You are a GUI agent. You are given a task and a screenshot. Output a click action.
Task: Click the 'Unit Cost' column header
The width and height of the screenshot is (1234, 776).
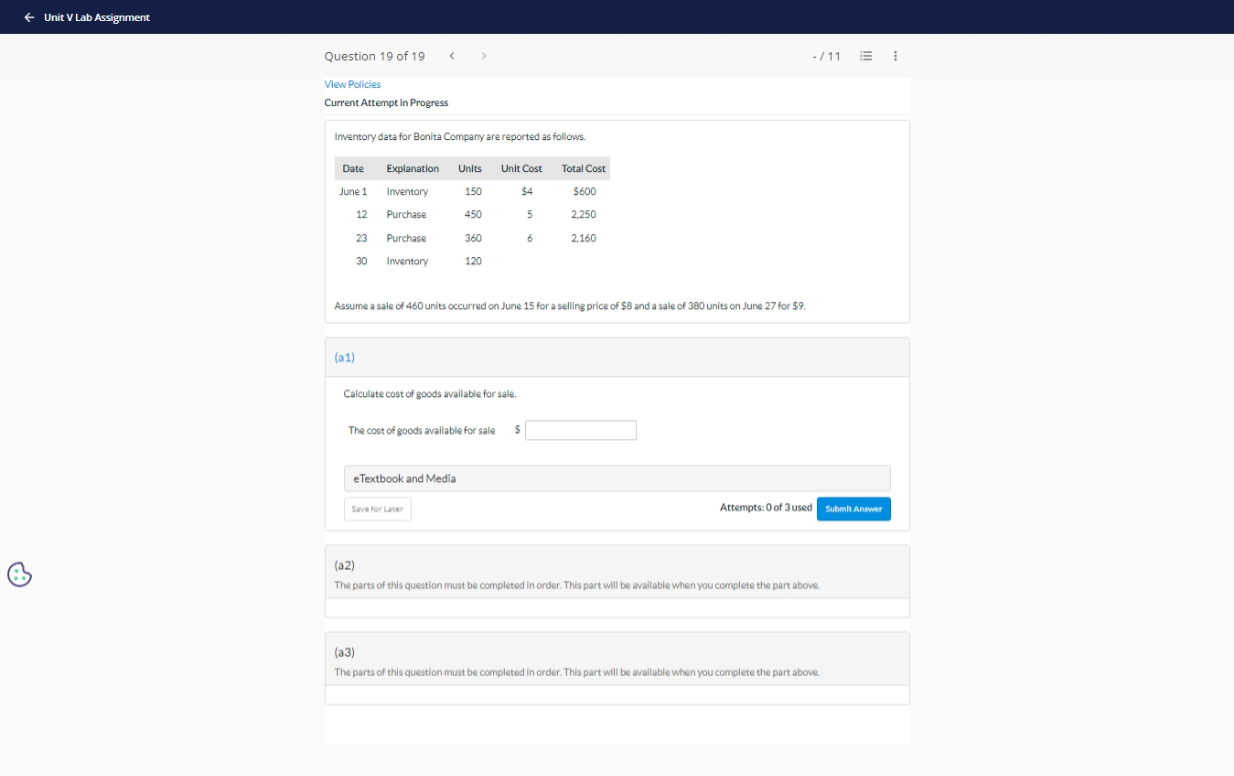click(521, 168)
